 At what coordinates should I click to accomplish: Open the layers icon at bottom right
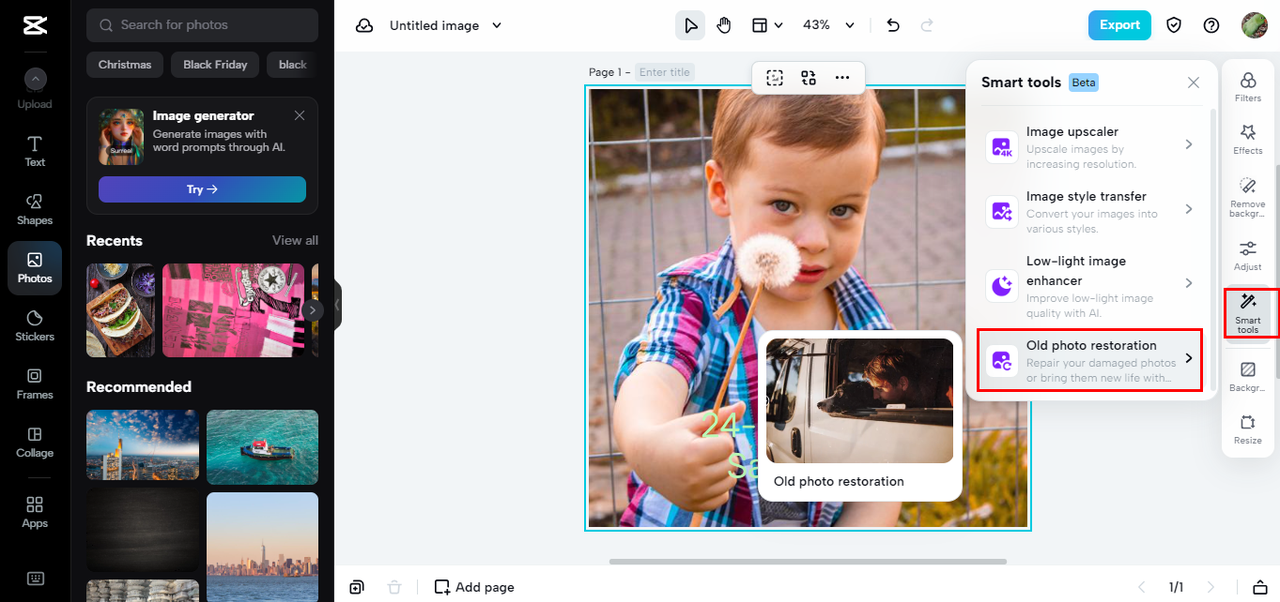point(1261,587)
